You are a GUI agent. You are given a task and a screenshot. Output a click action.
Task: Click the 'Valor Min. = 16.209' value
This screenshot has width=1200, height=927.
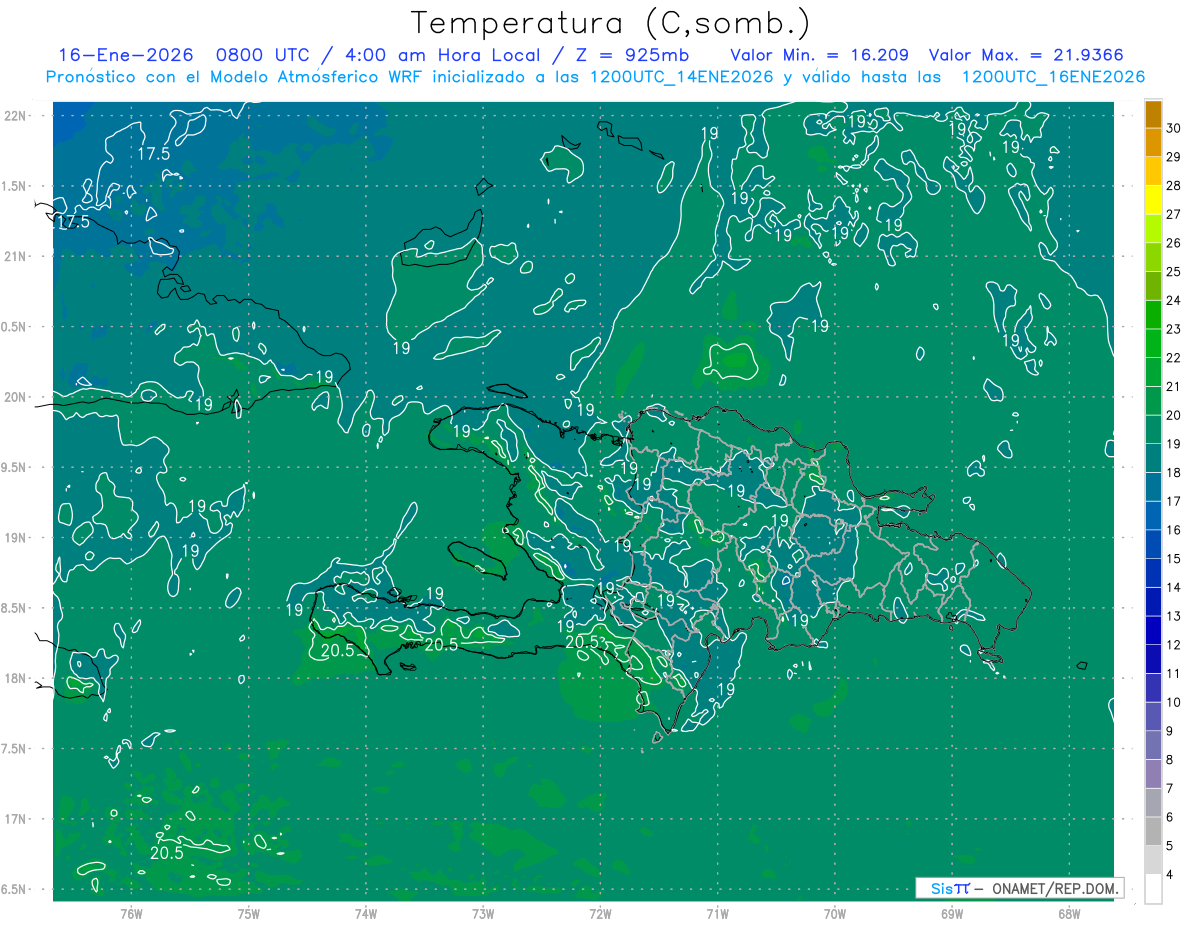click(819, 55)
